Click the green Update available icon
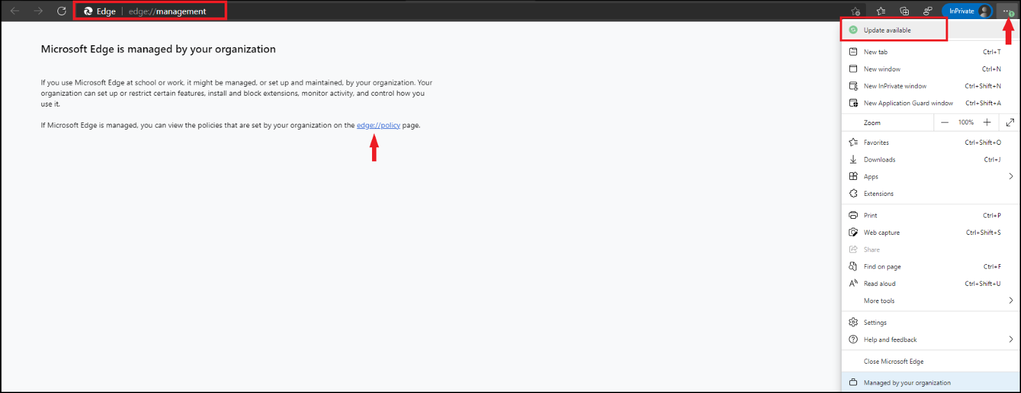This screenshot has height=393, width=1021. pyautogui.click(x=853, y=31)
